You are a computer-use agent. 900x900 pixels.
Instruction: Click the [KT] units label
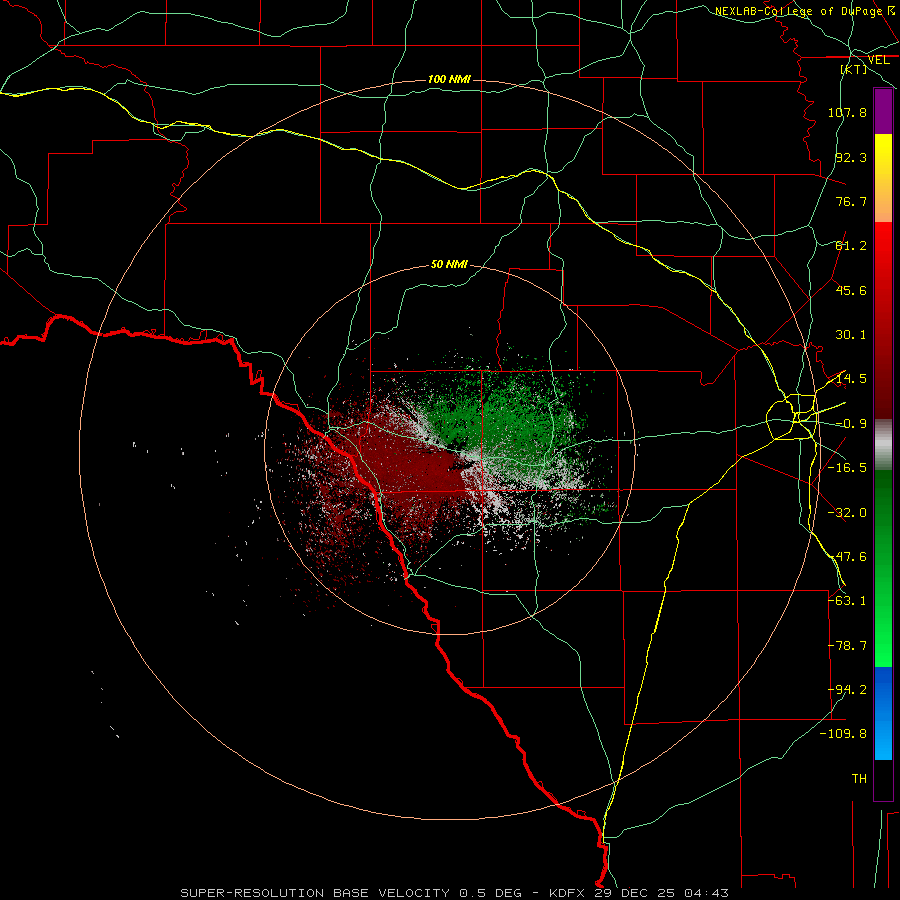(854, 69)
